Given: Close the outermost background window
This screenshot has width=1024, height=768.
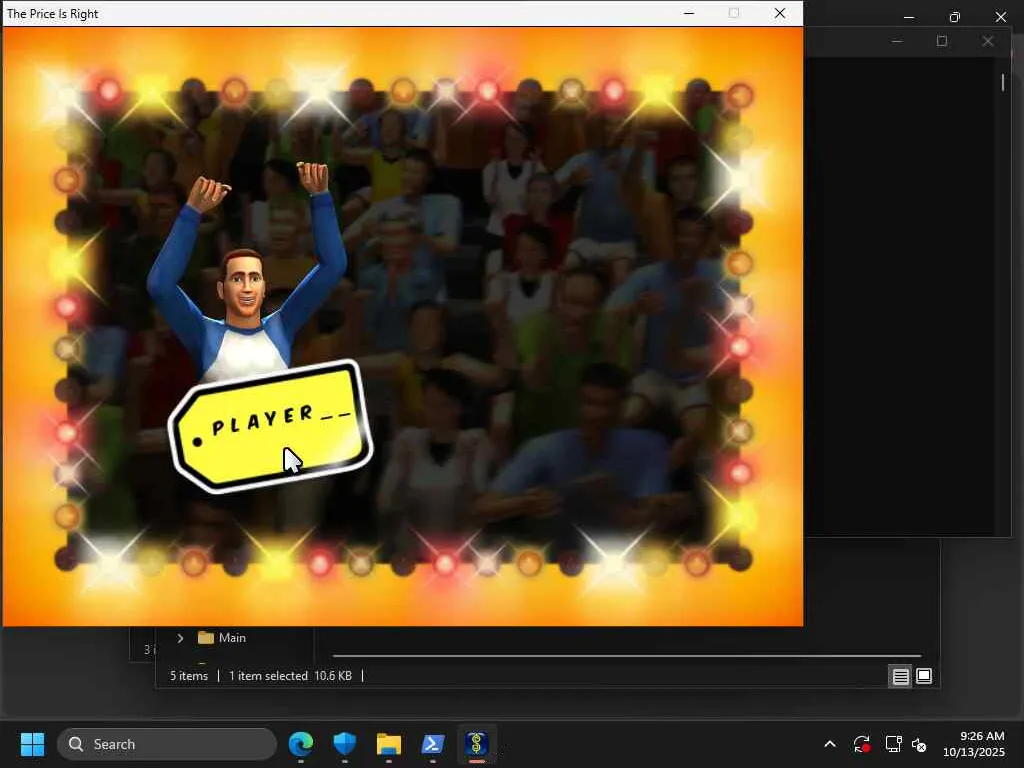Looking at the screenshot, I should (1000, 17).
